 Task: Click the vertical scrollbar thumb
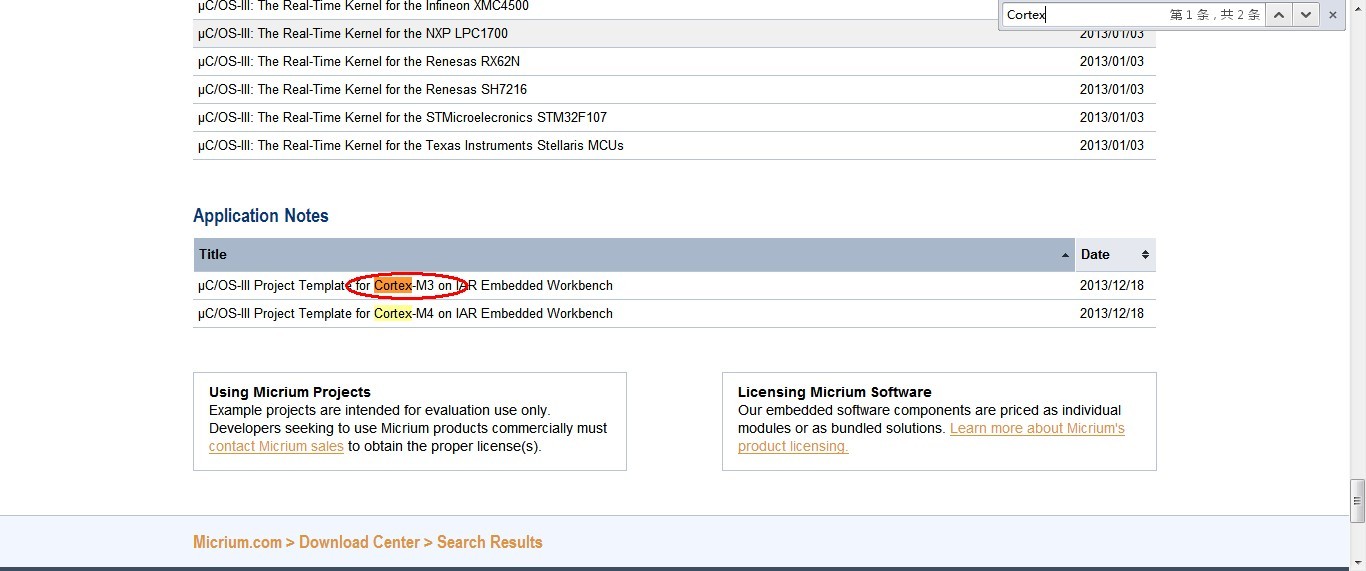tap(1357, 500)
